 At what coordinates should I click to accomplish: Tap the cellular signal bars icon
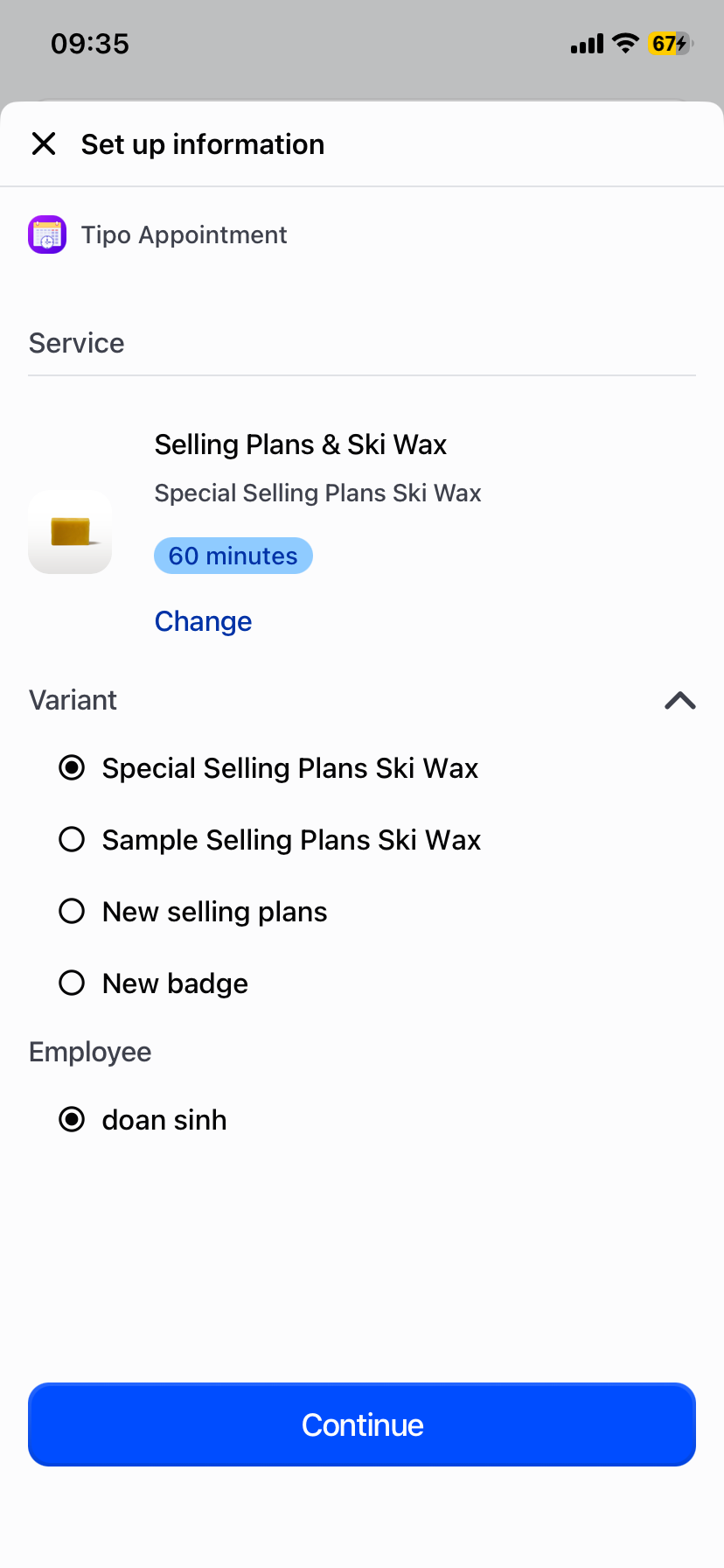[x=587, y=44]
